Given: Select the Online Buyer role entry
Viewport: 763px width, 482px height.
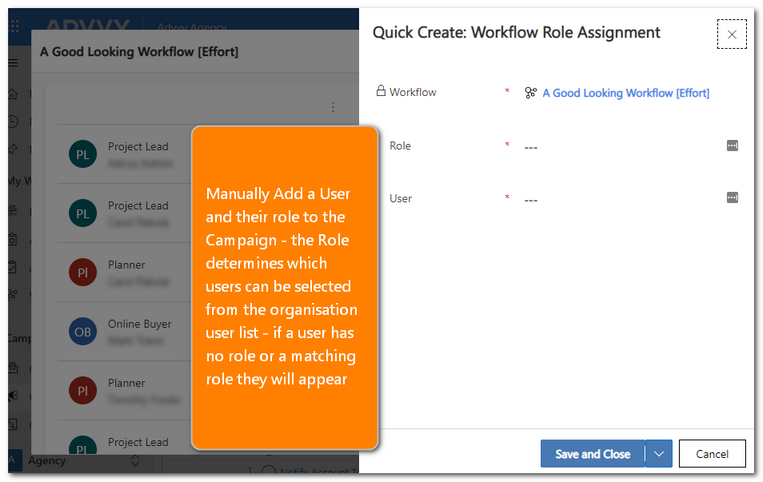Looking at the screenshot, I should (x=139, y=324).
